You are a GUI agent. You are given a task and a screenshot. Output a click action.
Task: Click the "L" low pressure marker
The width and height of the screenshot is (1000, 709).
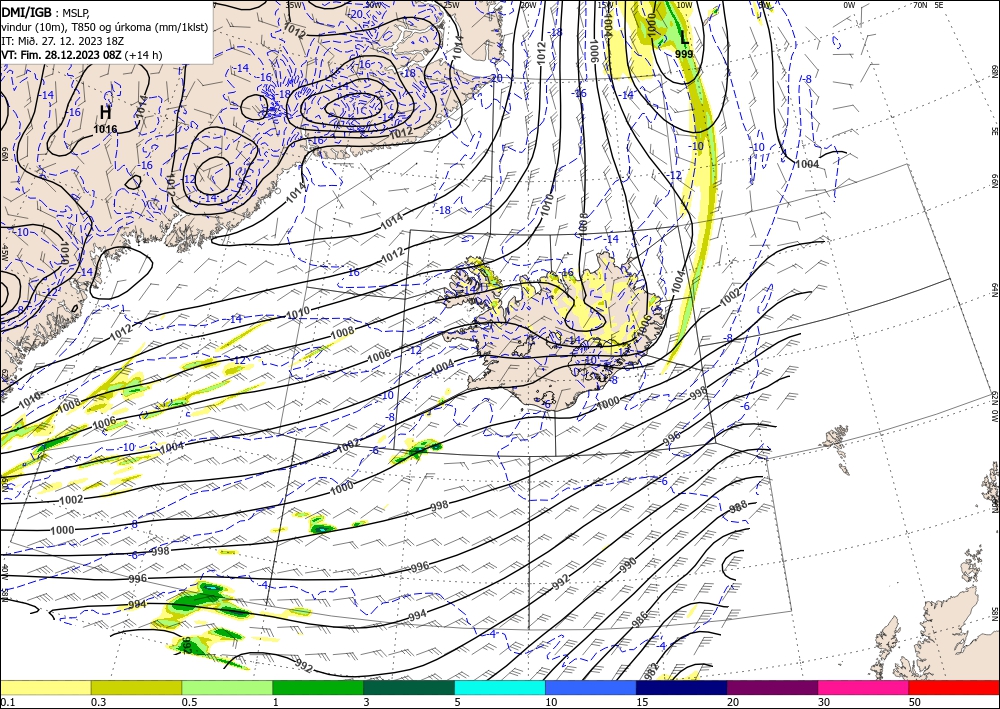pyautogui.click(x=684, y=38)
